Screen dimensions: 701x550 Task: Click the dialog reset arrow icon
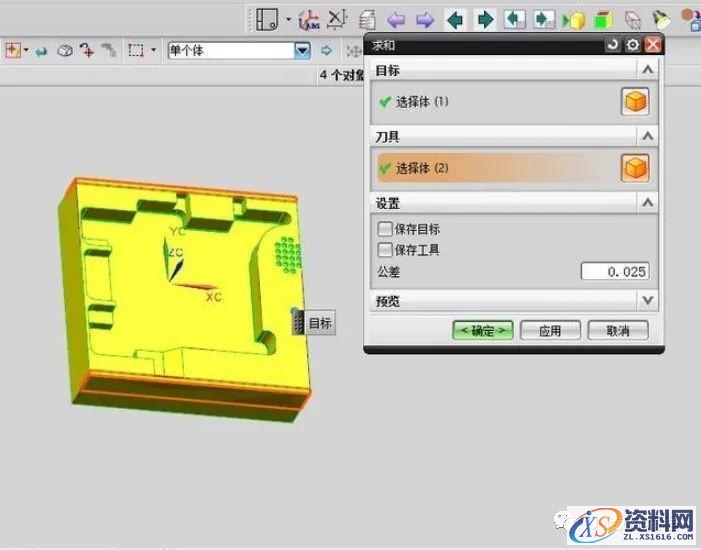tap(613, 45)
